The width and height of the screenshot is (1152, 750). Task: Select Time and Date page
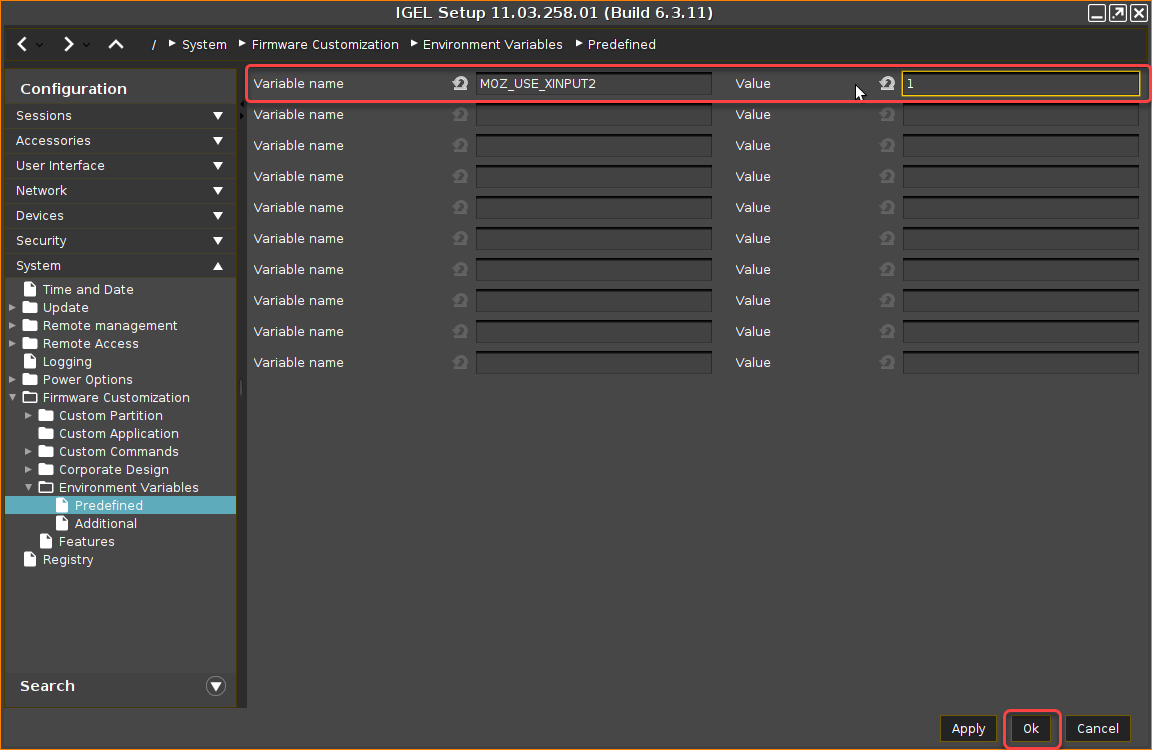tap(87, 290)
